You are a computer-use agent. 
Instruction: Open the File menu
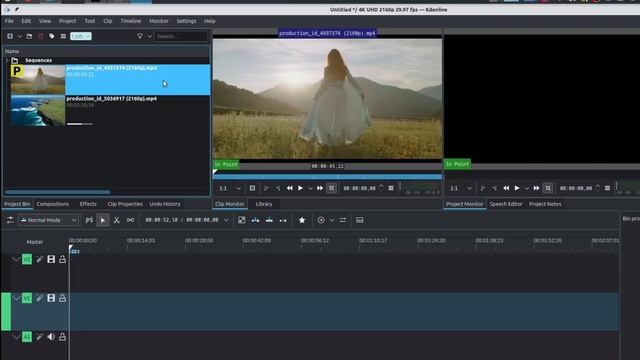(x=9, y=21)
